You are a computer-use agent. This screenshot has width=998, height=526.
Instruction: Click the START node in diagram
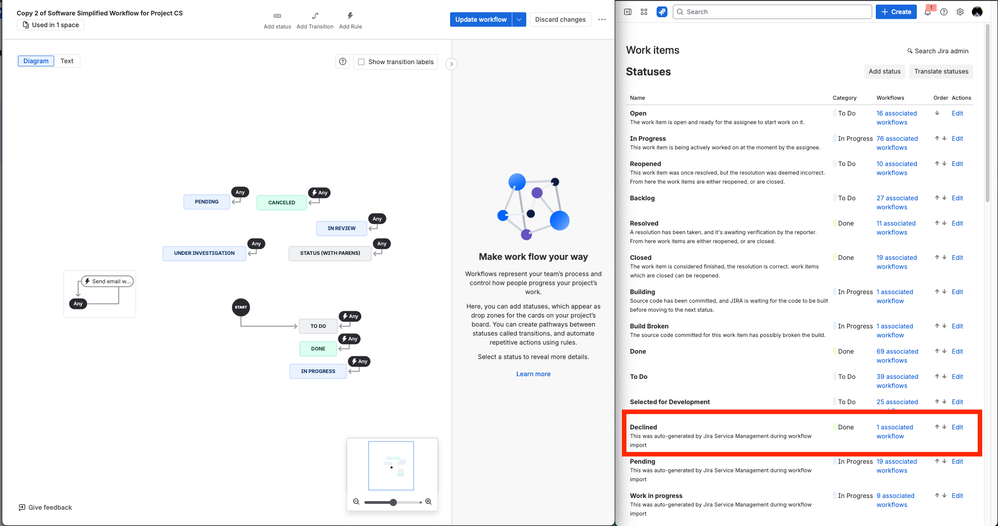pos(241,308)
